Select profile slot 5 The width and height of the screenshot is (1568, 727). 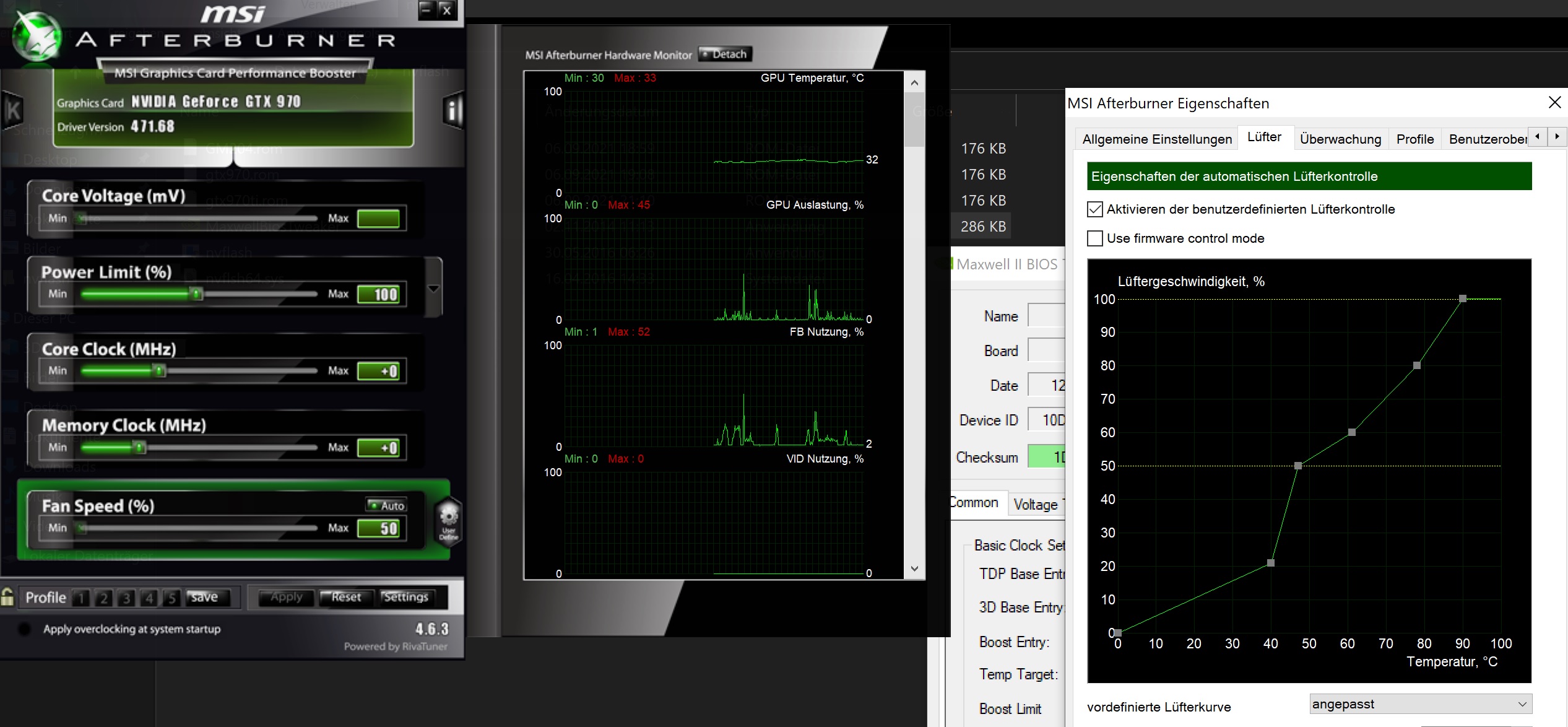pyautogui.click(x=171, y=598)
